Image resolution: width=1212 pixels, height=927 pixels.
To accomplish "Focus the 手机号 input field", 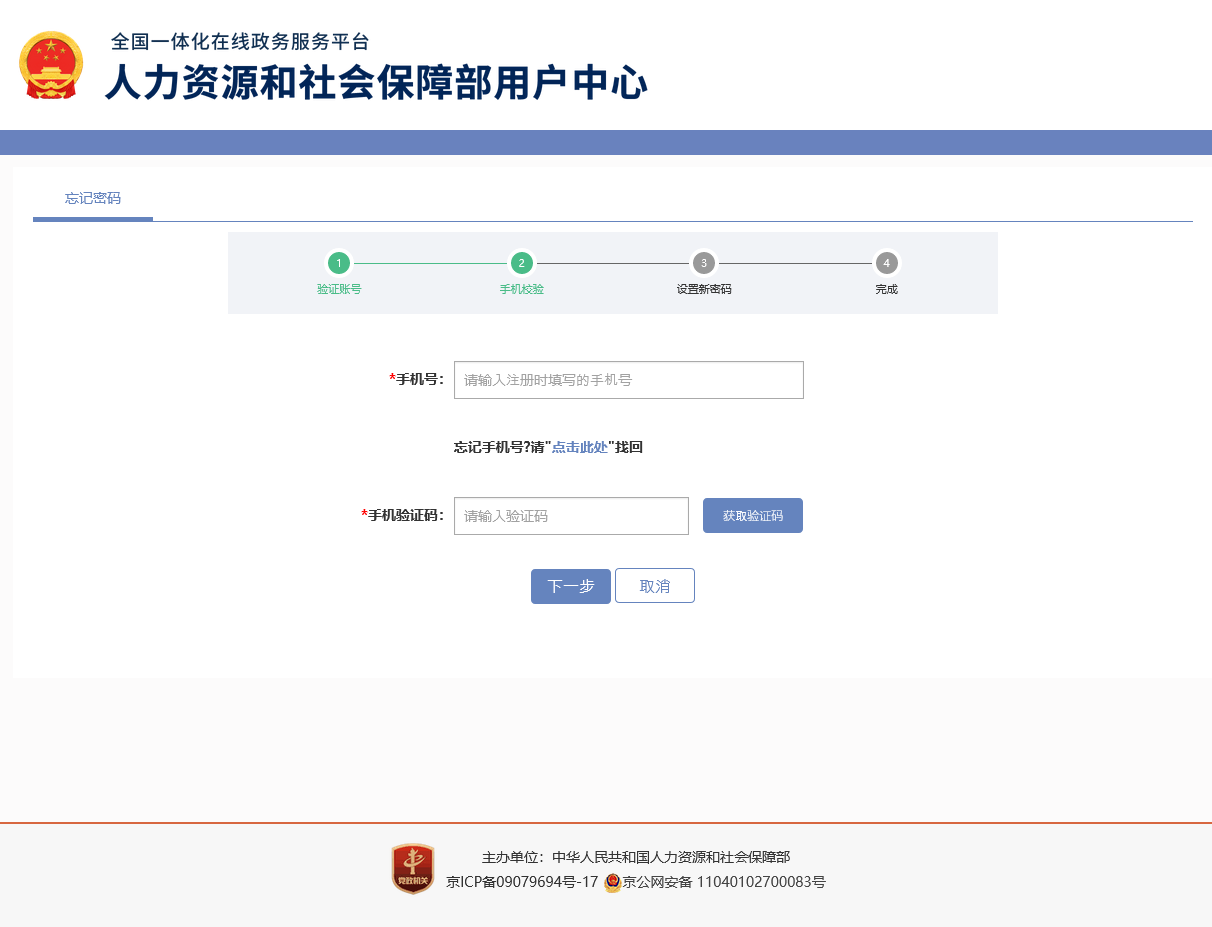I will click(x=629, y=380).
